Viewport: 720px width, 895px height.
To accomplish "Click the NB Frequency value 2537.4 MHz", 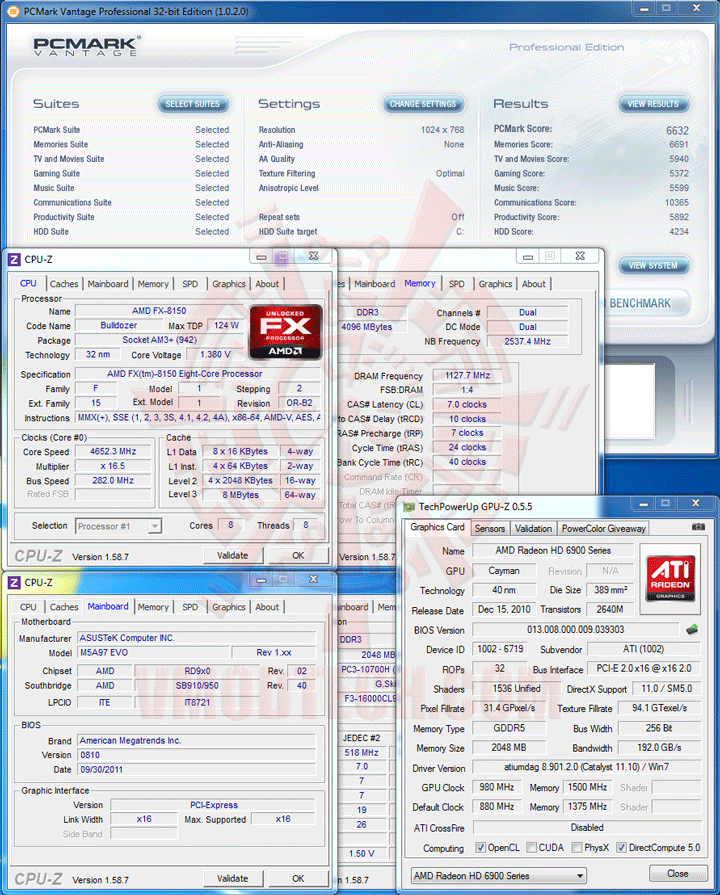I will click(x=527, y=341).
